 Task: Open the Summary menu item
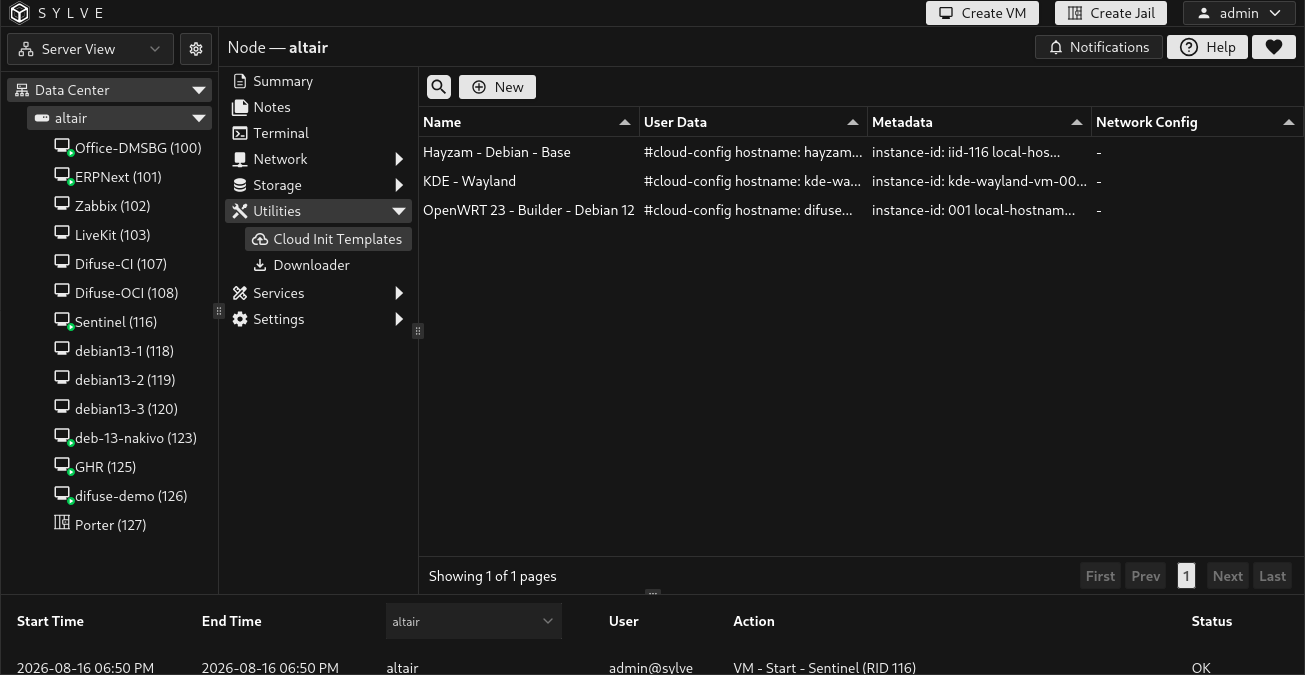click(x=319, y=81)
